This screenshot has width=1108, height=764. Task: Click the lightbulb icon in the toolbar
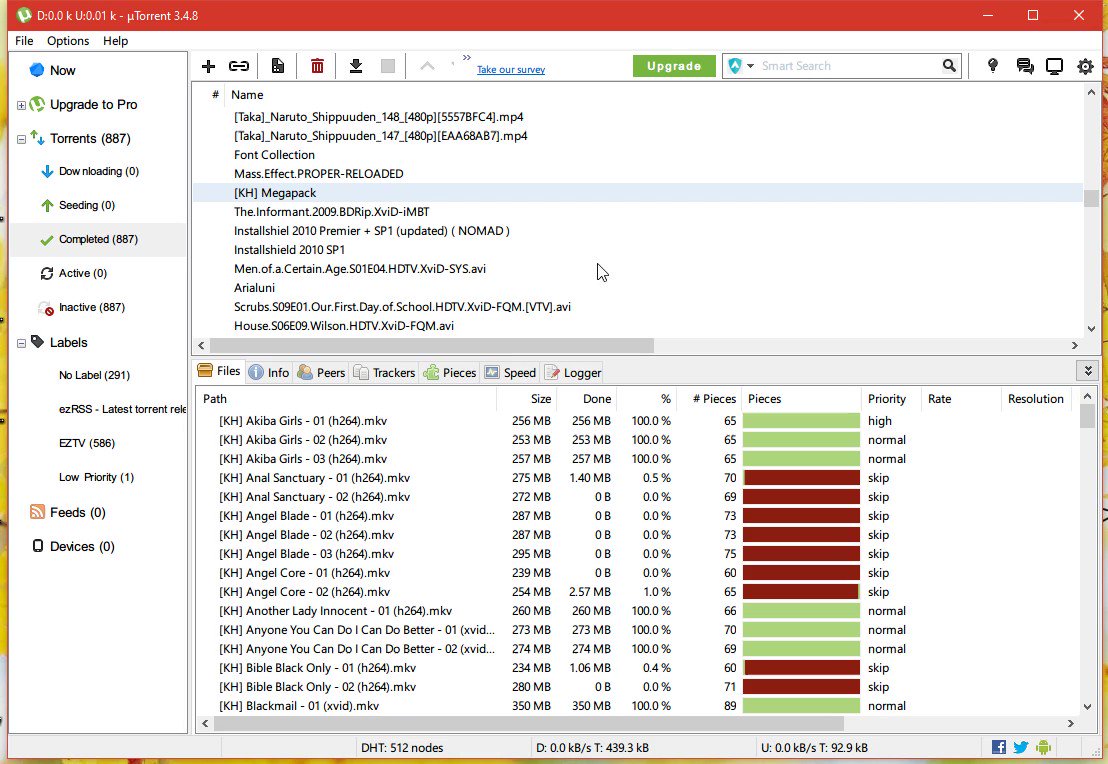(993, 66)
